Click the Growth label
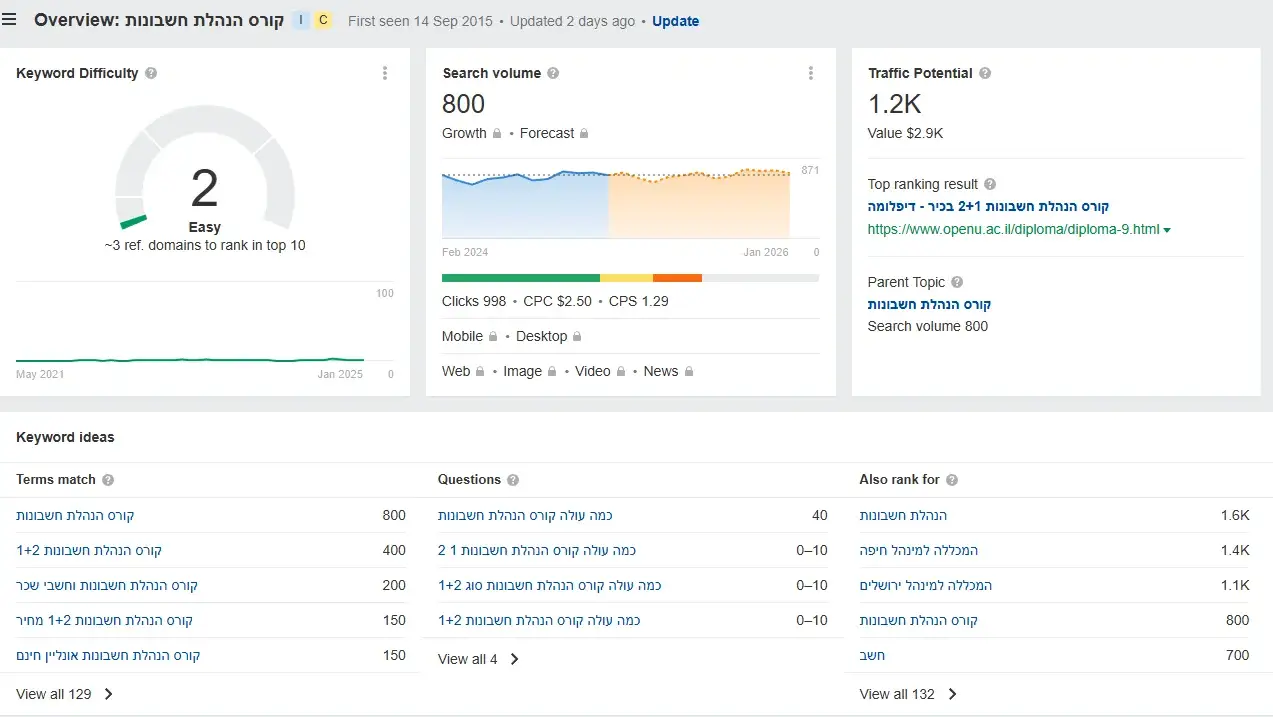The width and height of the screenshot is (1273, 717). (x=464, y=133)
